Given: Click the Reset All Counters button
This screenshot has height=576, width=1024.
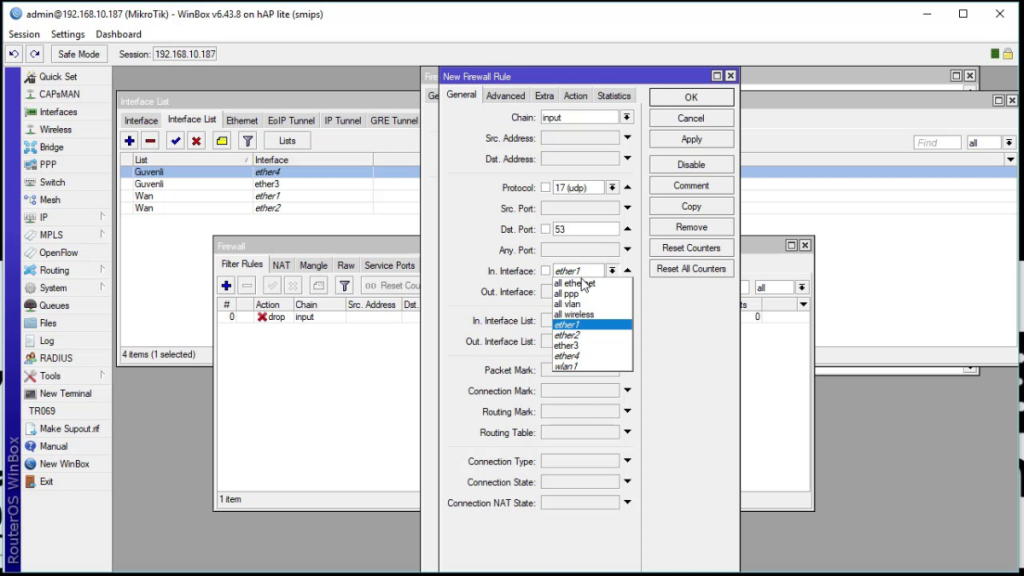Looking at the screenshot, I should (691, 268).
